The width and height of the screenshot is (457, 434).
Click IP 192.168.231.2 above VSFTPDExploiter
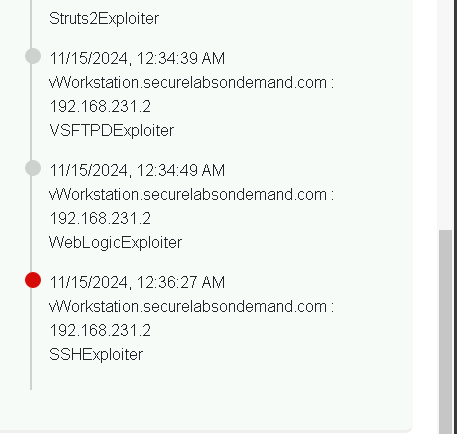tap(100, 107)
